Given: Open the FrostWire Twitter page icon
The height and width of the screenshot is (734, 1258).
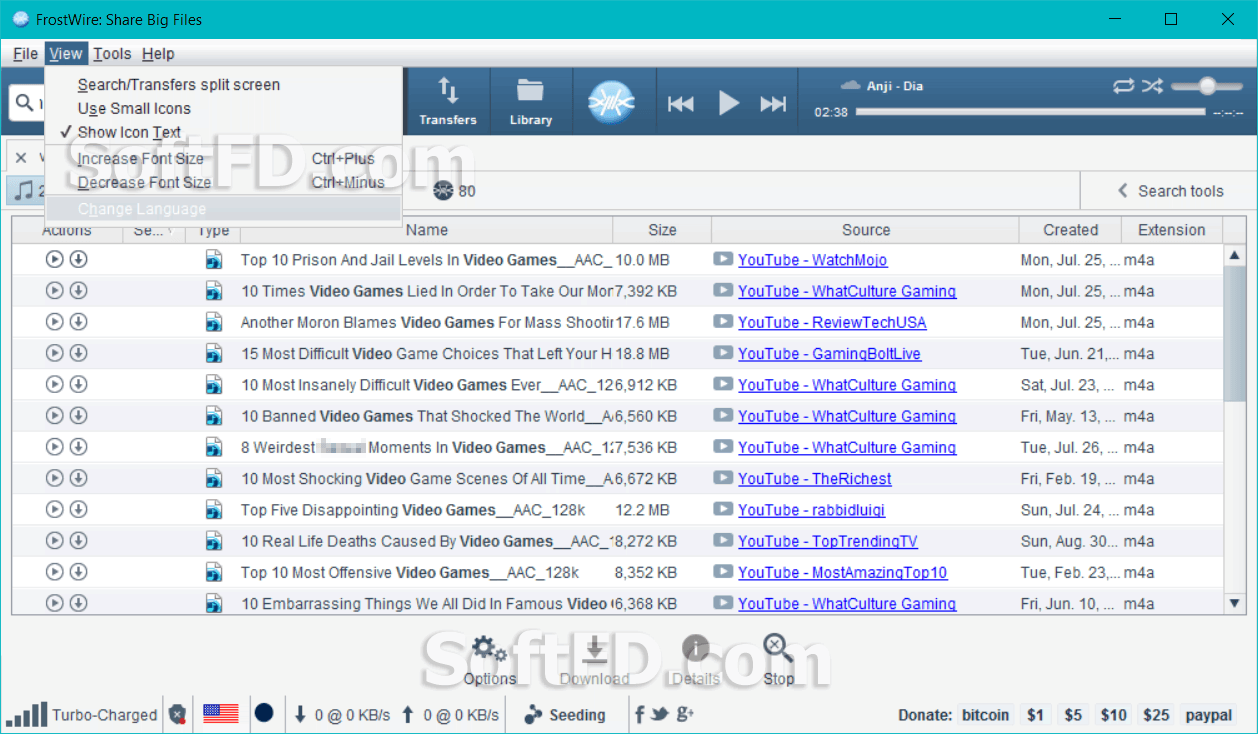Looking at the screenshot, I should (x=660, y=714).
